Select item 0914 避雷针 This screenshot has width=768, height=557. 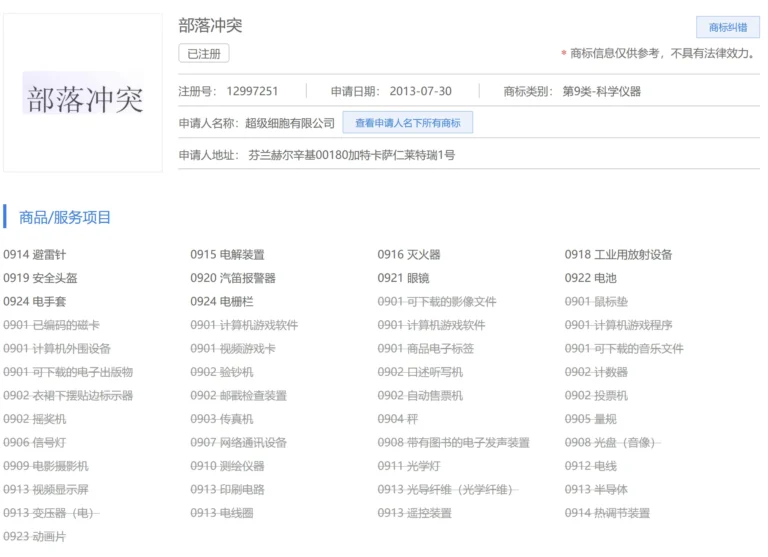(x=35, y=255)
